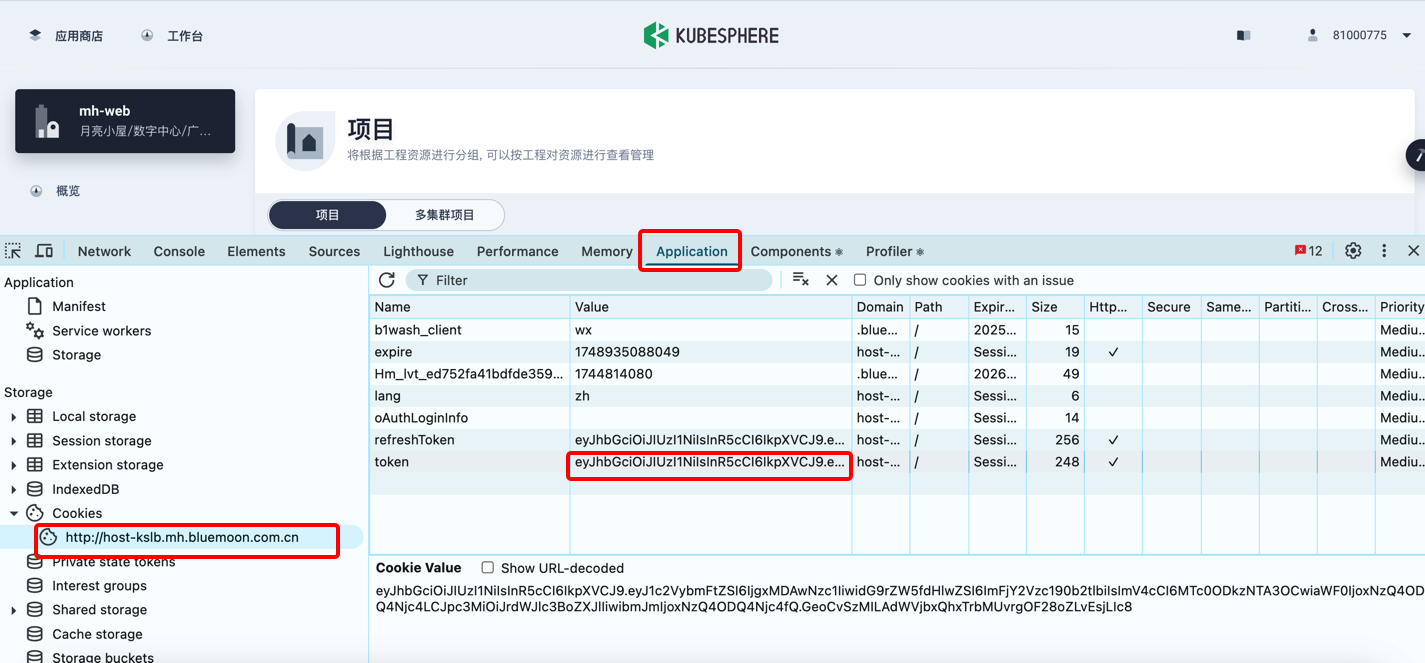
Task: Collapse the Cookies tree arrow
Action: pyautogui.click(x=13, y=513)
